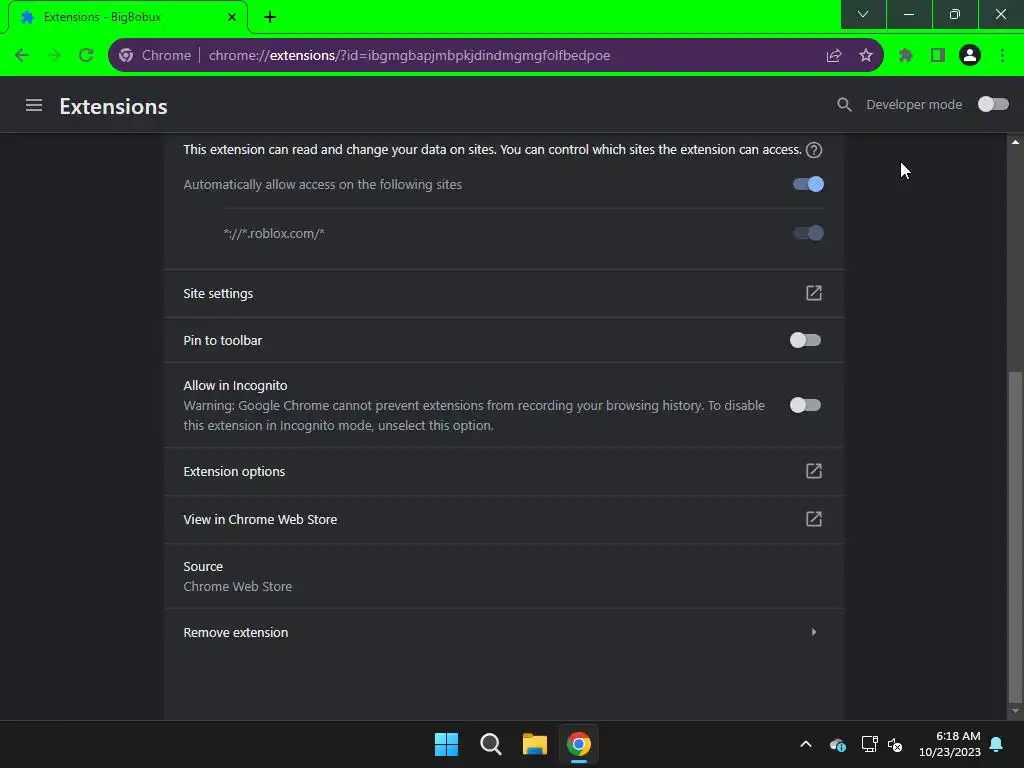Click the Extension options row label
Image resolution: width=1024 pixels, height=768 pixels.
234,472
